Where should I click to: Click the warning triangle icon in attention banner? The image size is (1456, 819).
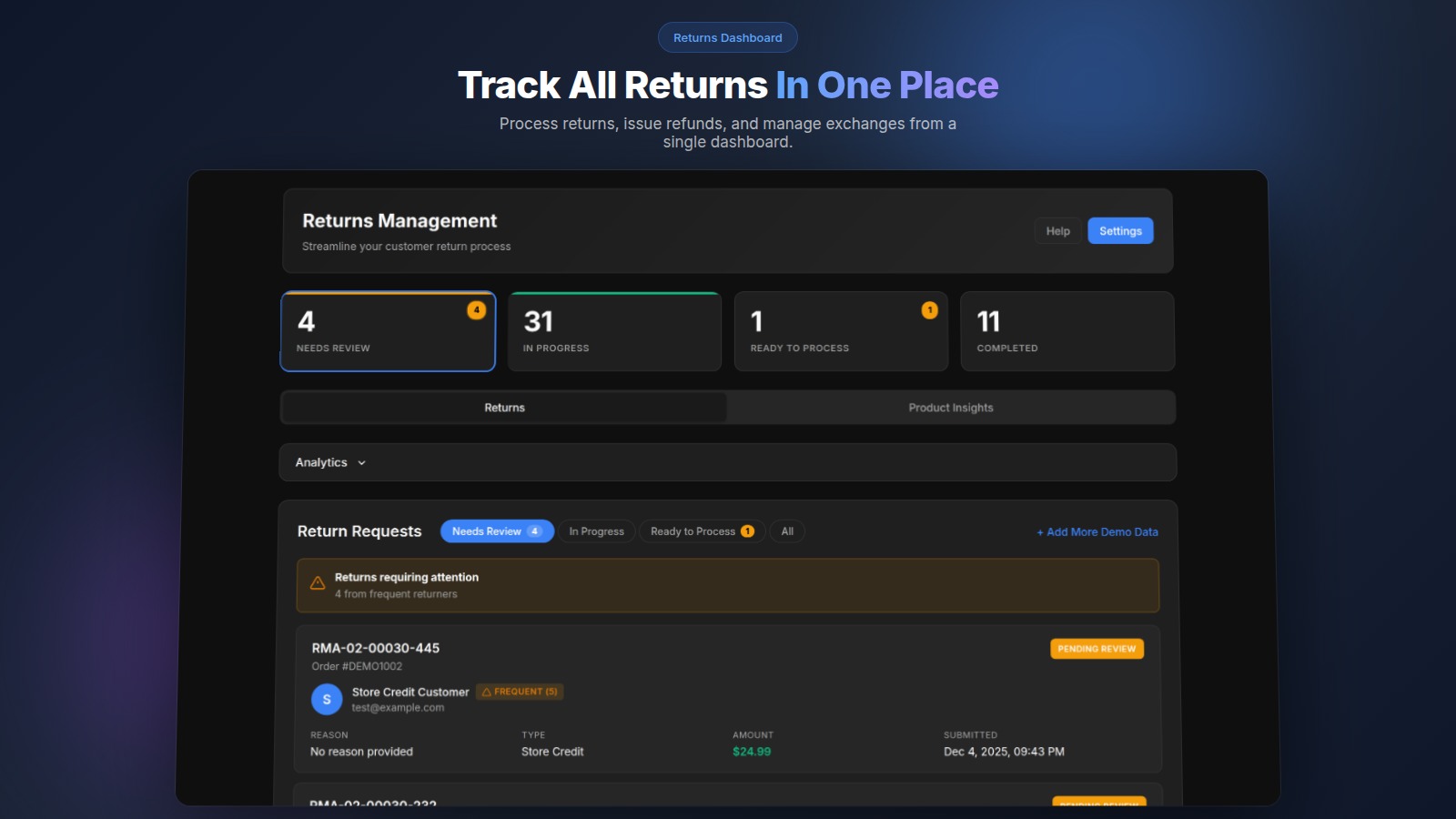(x=318, y=583)
